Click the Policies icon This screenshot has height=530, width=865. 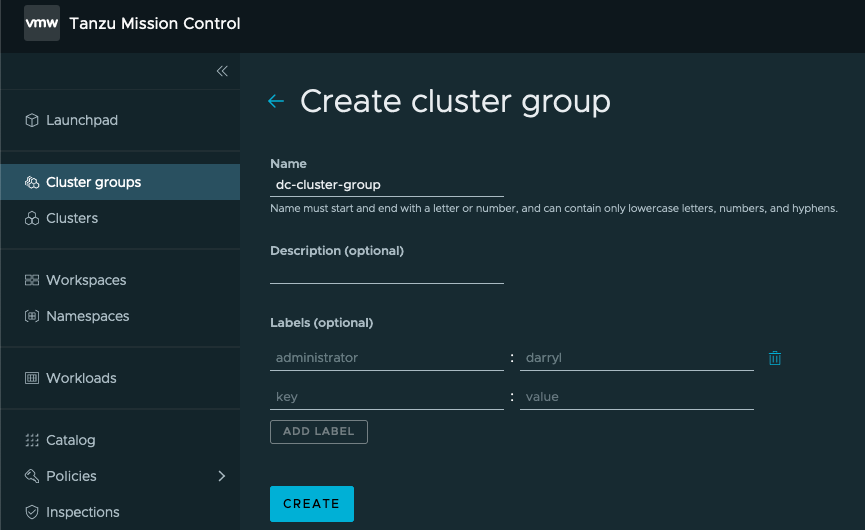(32, 476)
